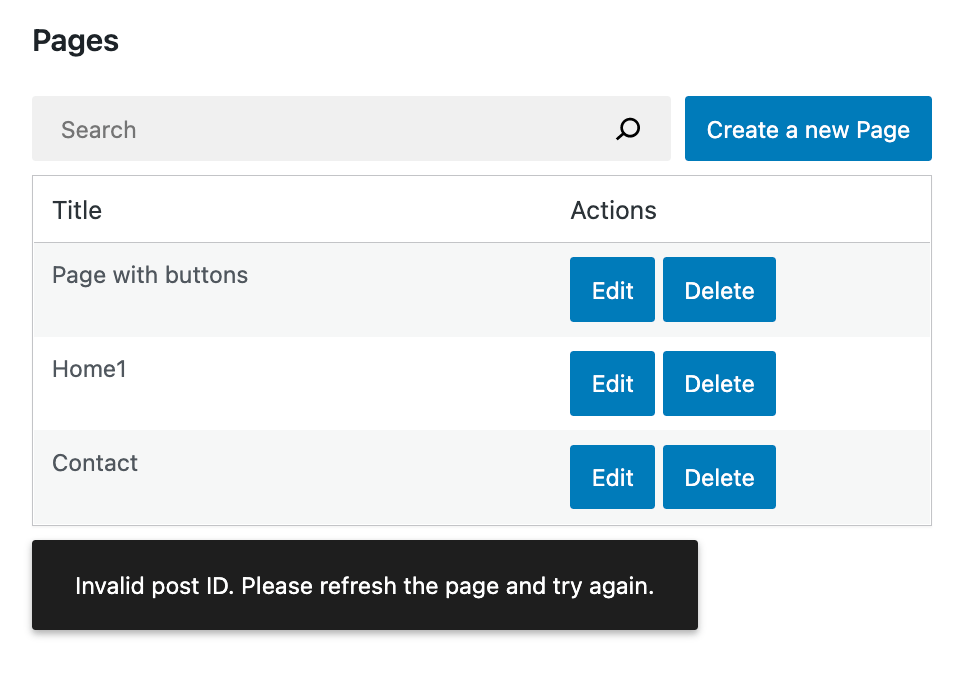
Task: Click the magnifier search icon
Action: click(628, 129)
